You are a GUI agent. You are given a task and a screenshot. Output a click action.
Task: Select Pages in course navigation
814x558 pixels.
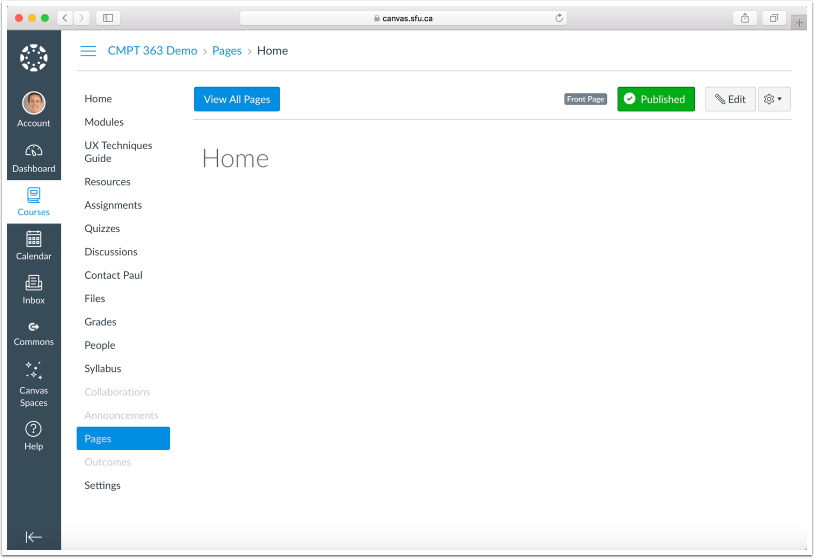[123, 439]
